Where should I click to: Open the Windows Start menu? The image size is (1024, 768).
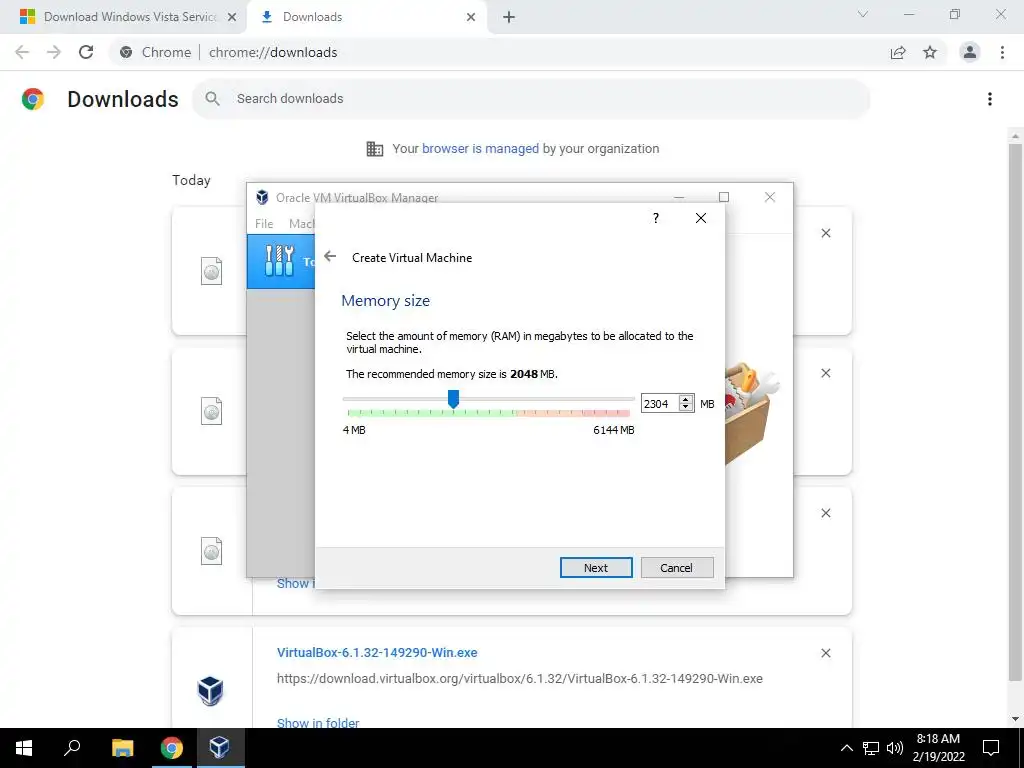(x=24, y=748)
